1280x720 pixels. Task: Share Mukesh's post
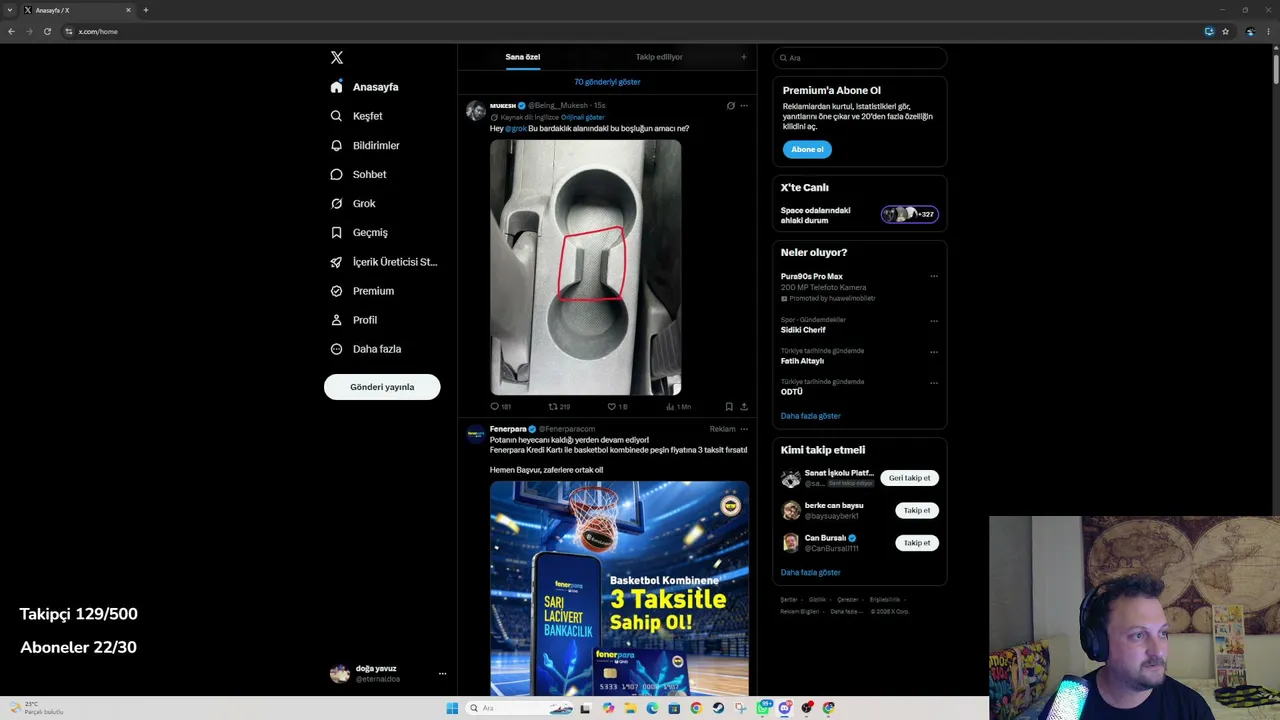pos(744,407)
